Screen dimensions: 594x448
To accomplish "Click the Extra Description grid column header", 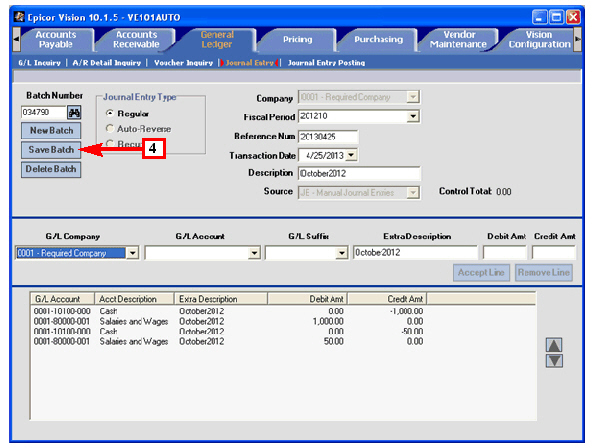I will click(x=221, y=299).
